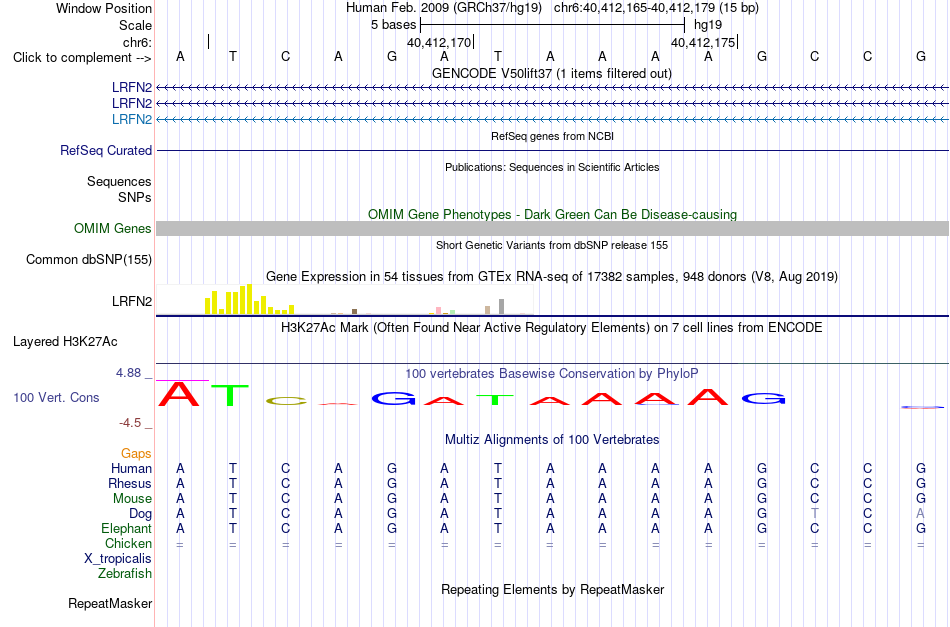
Task: Open 'RefSeq genes from NCBI' title
Action: (x=552, y=136)
